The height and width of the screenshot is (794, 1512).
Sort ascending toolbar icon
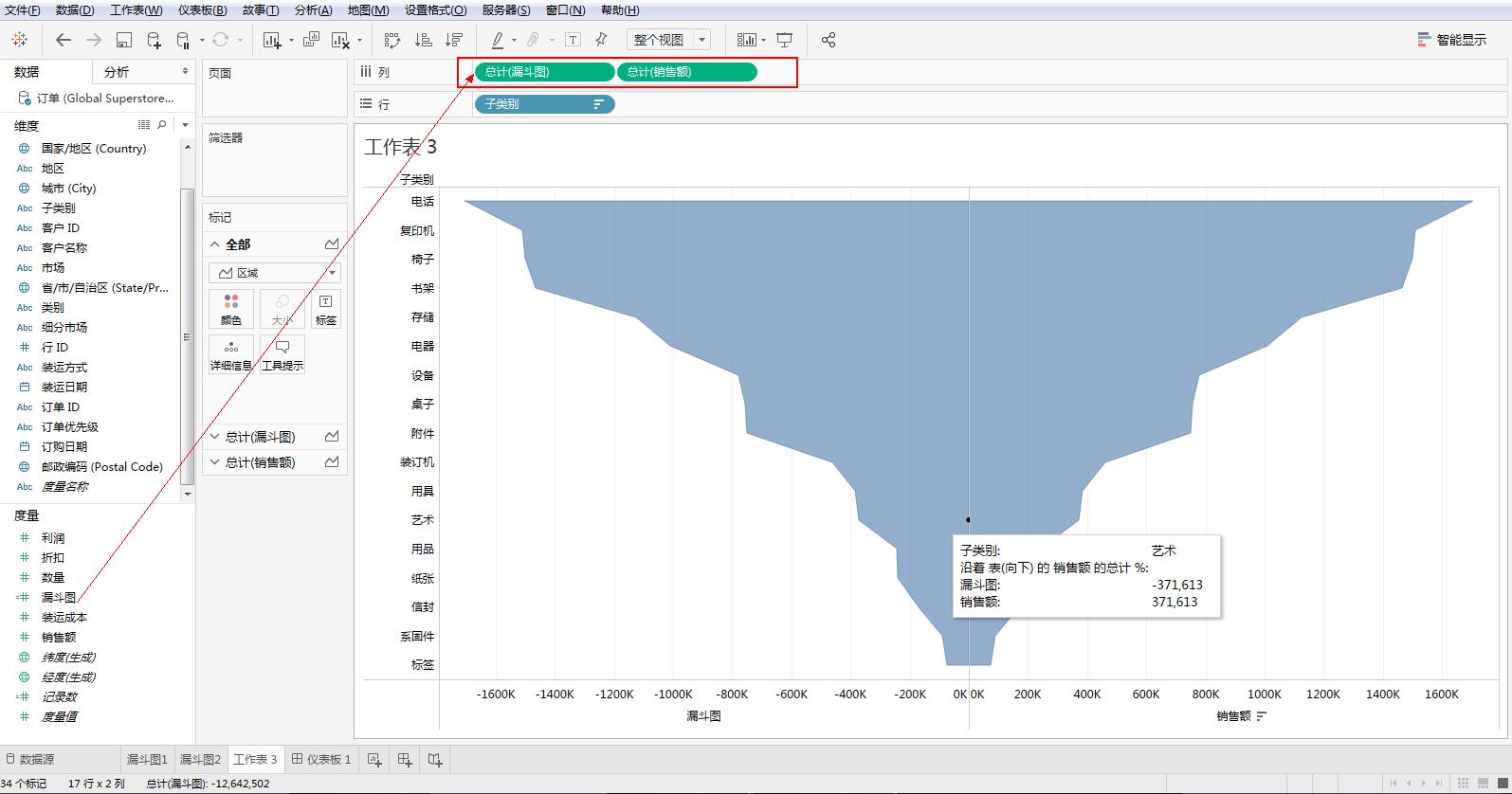tap(424, 40)
